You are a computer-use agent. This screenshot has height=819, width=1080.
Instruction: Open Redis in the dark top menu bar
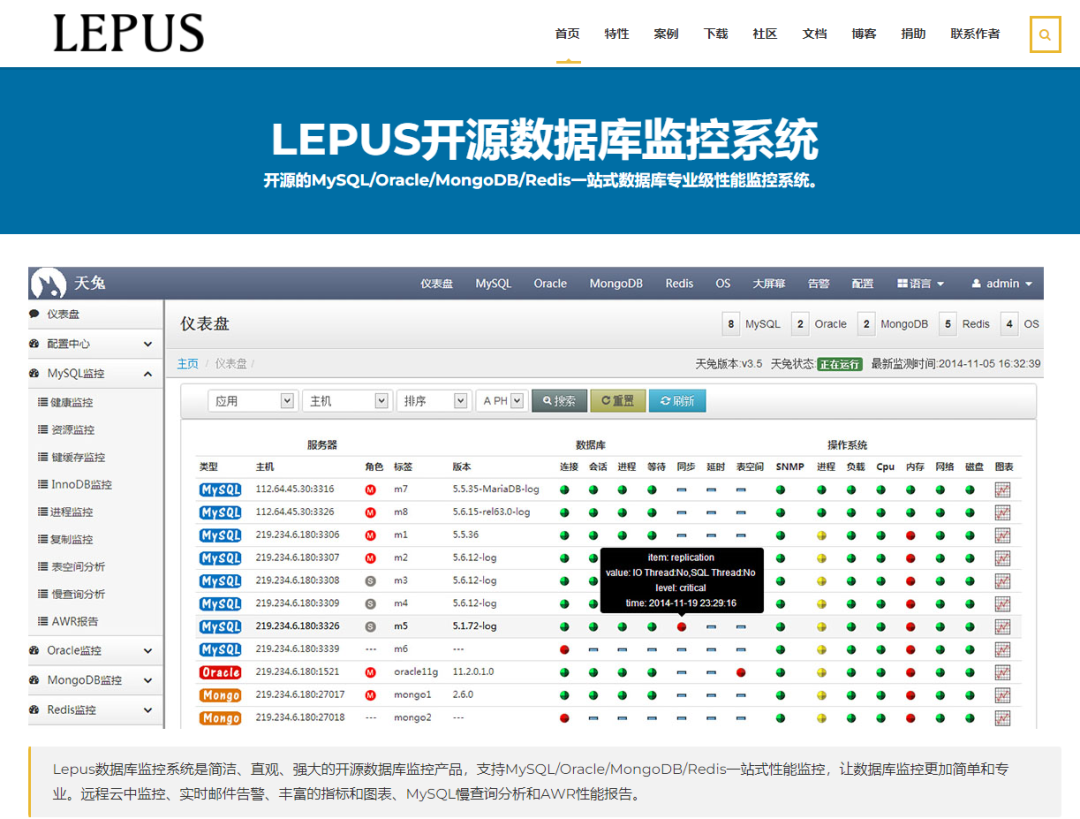point(679,284)
